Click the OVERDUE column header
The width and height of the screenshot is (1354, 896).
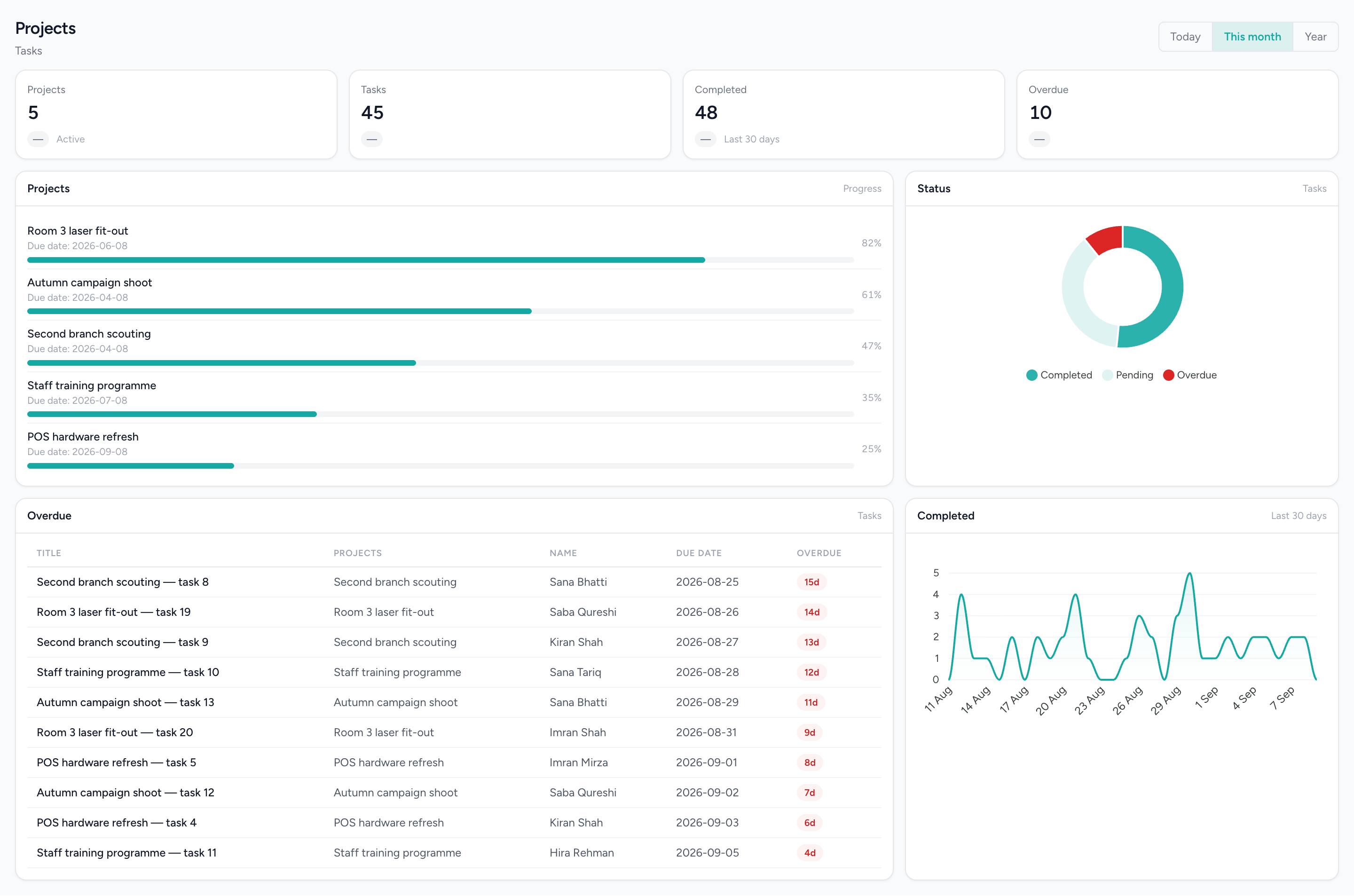[819, 553]
